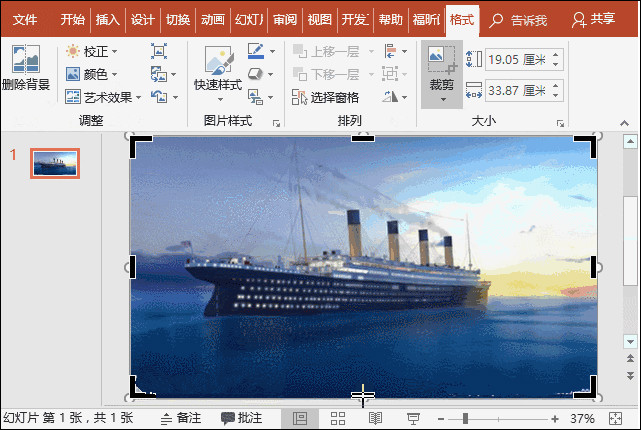Screen dimensions: 641x430
Task: Open the Color (颜色) dropdown
Action: coord(92,74)
